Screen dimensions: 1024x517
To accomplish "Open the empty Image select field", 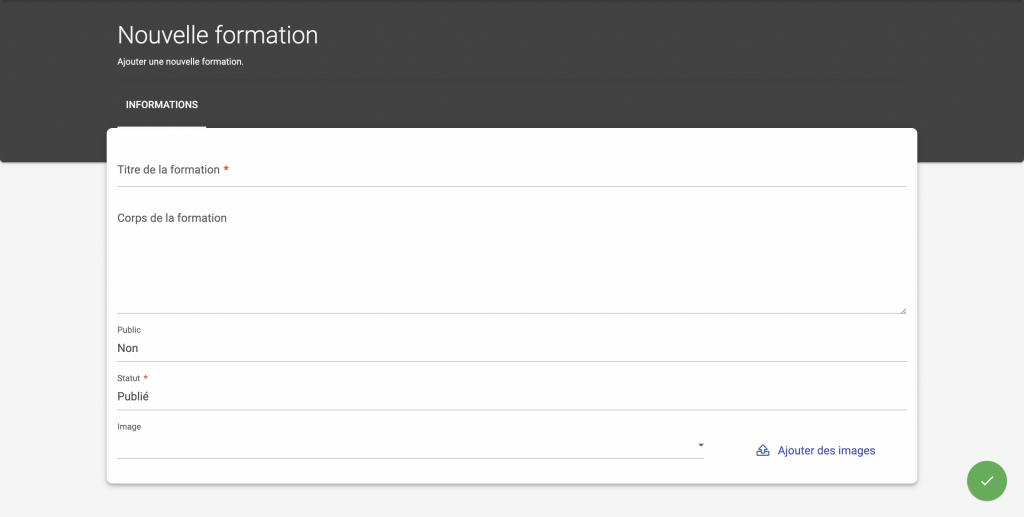I will [410, 446].
